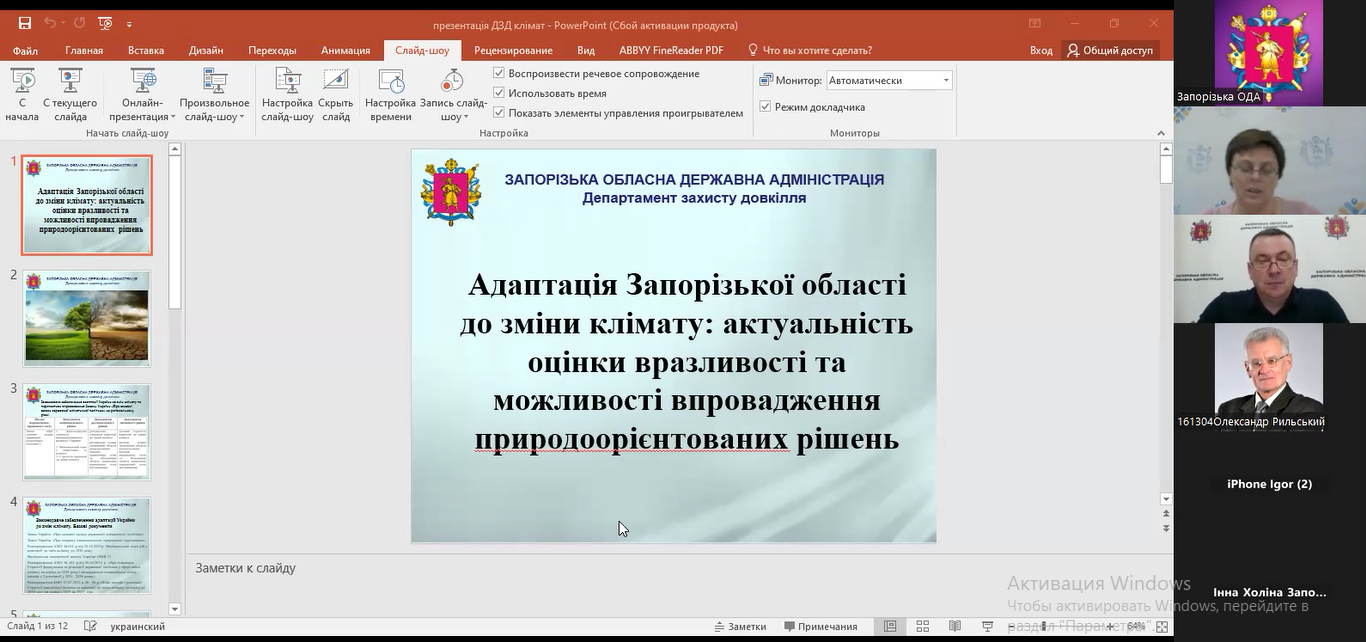Image resolution: width=1366 pixels, height=642 pixels.
Task: Collapse the ribbon with the chevron arrow
Action: coord(1160,132)
